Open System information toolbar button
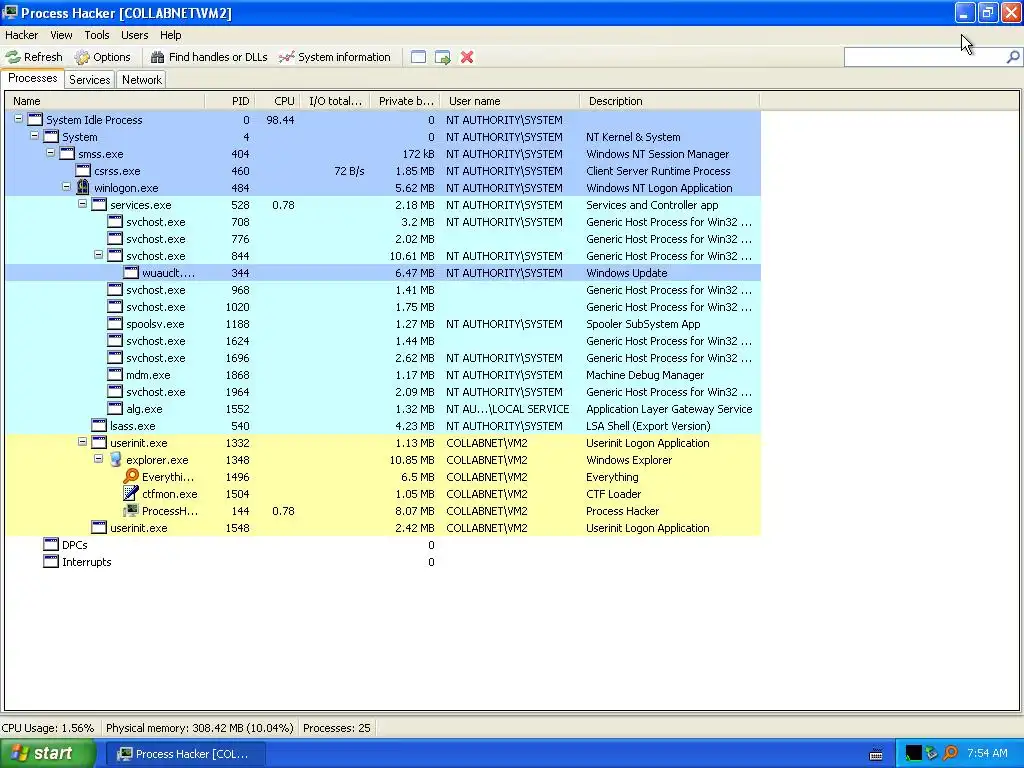 click(334, 57)
